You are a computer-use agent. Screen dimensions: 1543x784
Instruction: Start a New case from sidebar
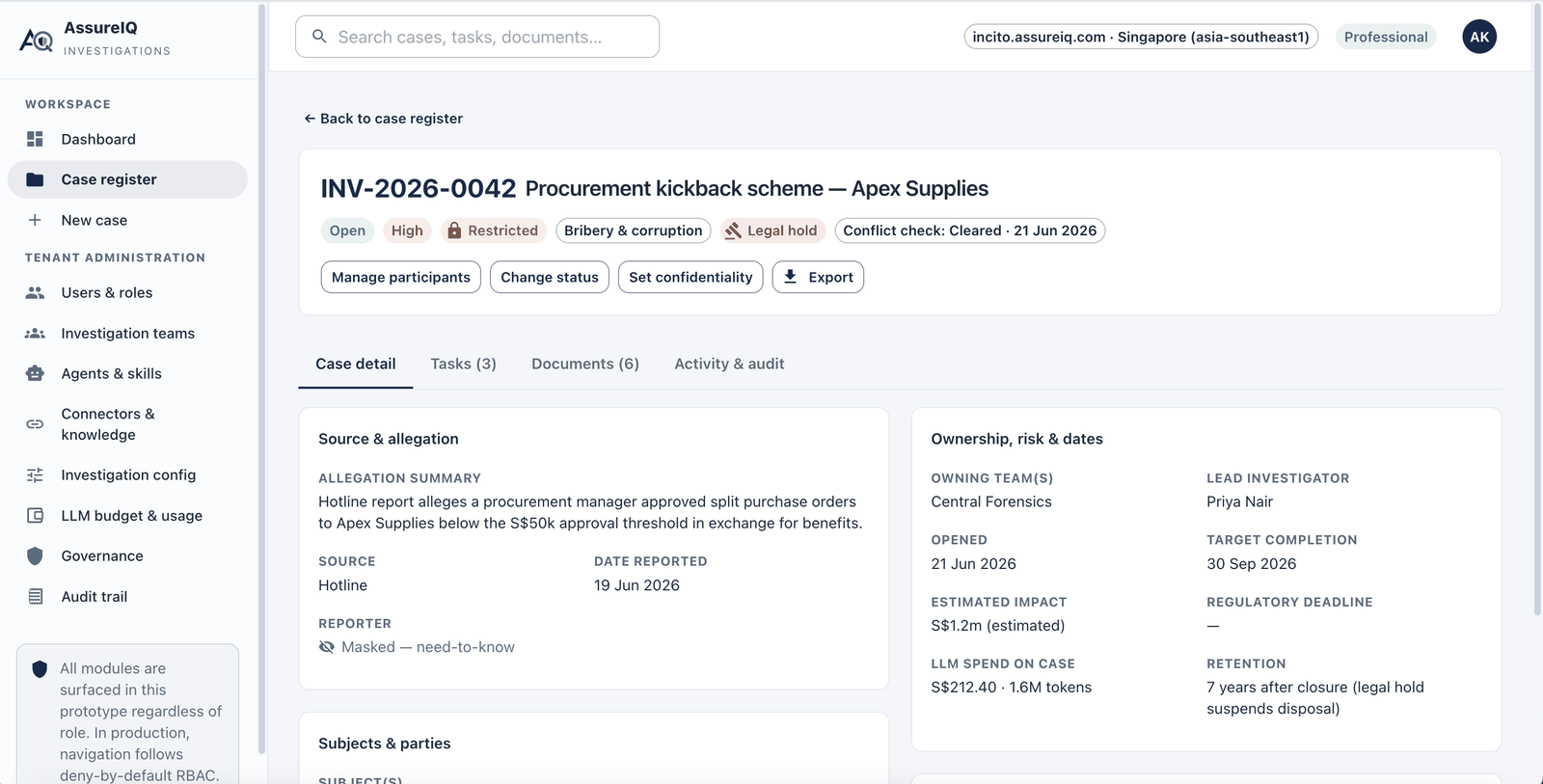[x=127, y=220]
